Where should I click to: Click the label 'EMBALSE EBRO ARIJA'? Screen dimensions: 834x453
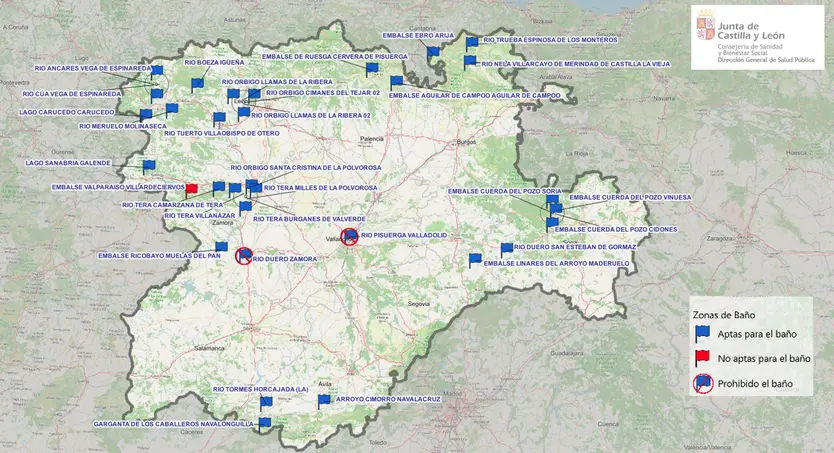(x=418, y=36)
